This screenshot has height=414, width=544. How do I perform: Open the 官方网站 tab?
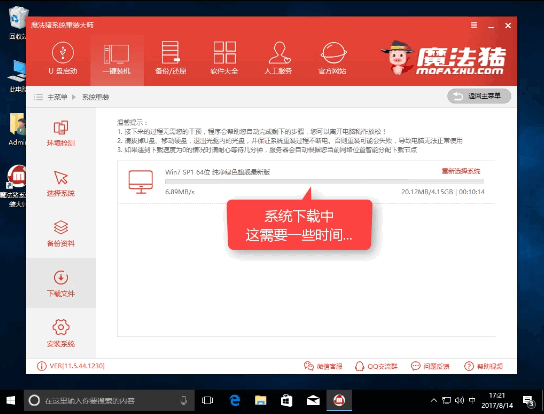(332, 58)
